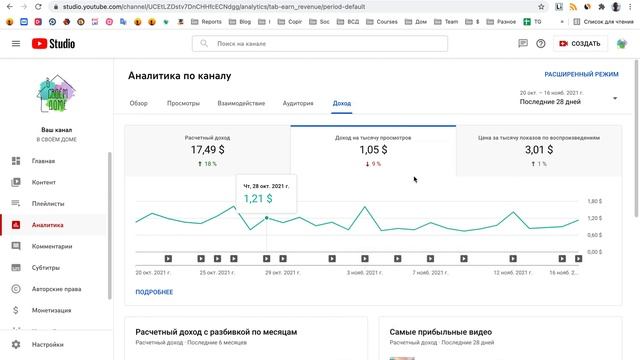This screenshot has height=360, width=640.
Task: Click the main page vertical scrollbar
Action: coord(636,139)
